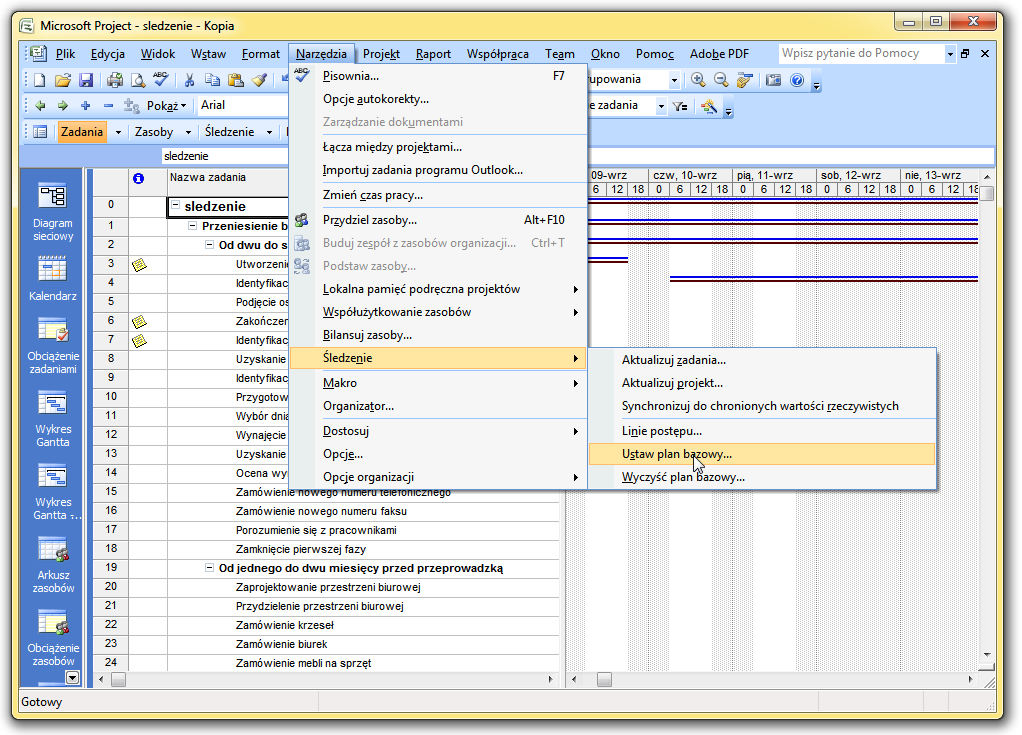Click the Help question input field
The width and height of the screenshot is (1022, 735).
(x=860, y=53)
